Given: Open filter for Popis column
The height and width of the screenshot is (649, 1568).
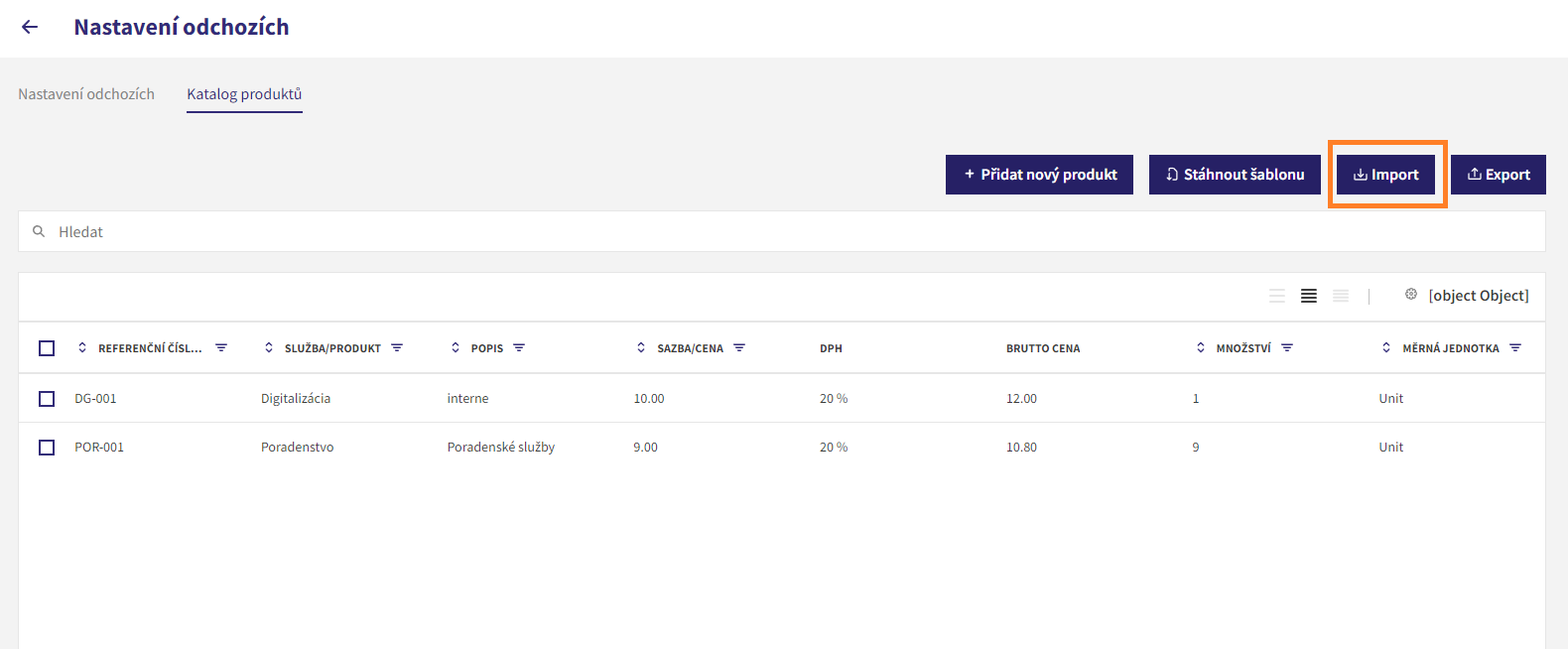Looking at the screenshot, I should 519,348.
